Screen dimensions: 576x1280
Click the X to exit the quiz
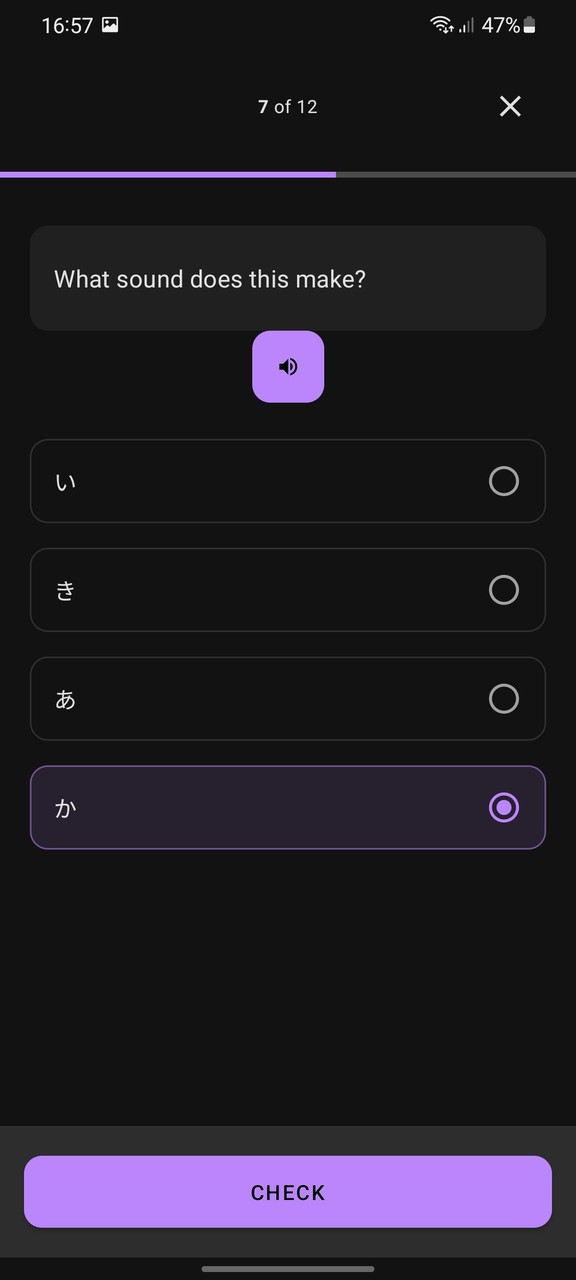tap(510, 106)
